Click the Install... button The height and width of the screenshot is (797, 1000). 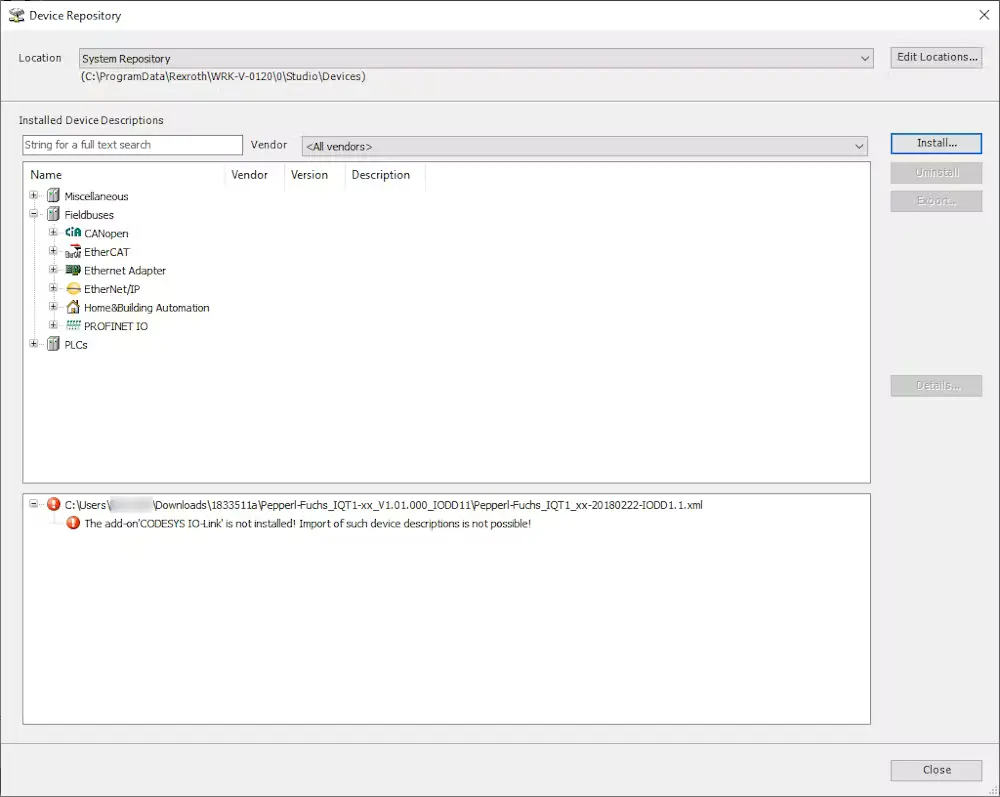[936, 144]
